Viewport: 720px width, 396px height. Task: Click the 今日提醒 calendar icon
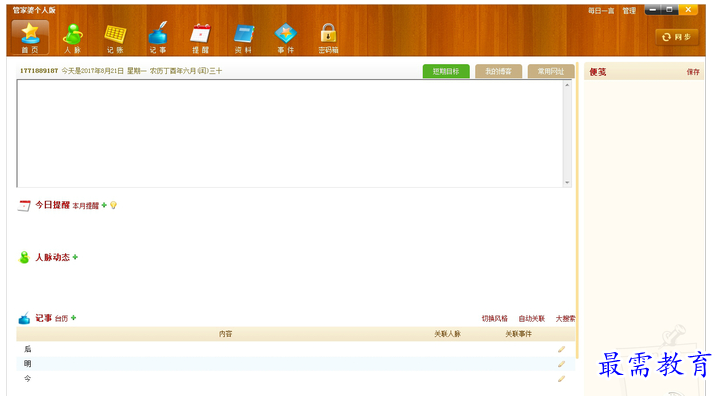point(24,205)
